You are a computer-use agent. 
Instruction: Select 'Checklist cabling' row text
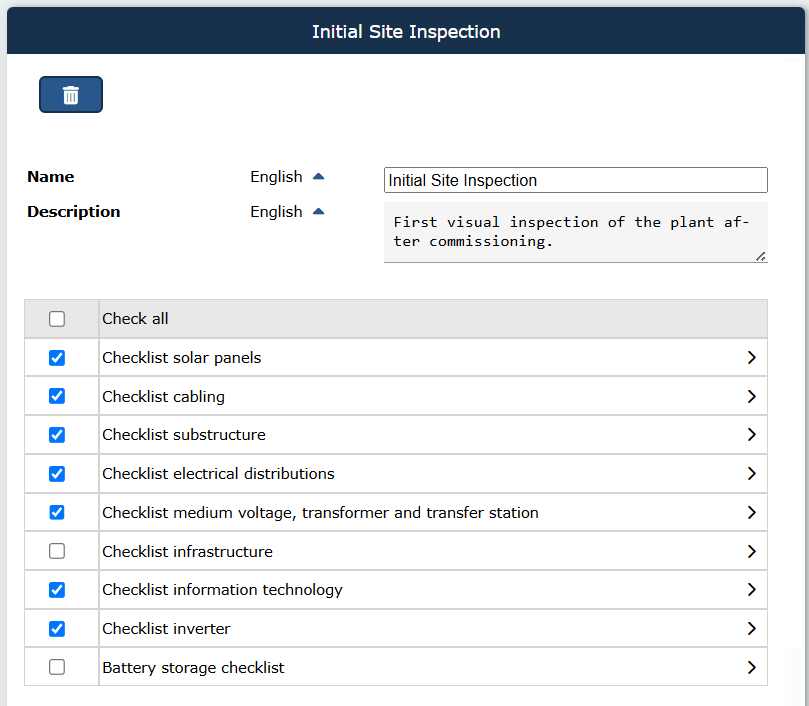tap(164, 396)
